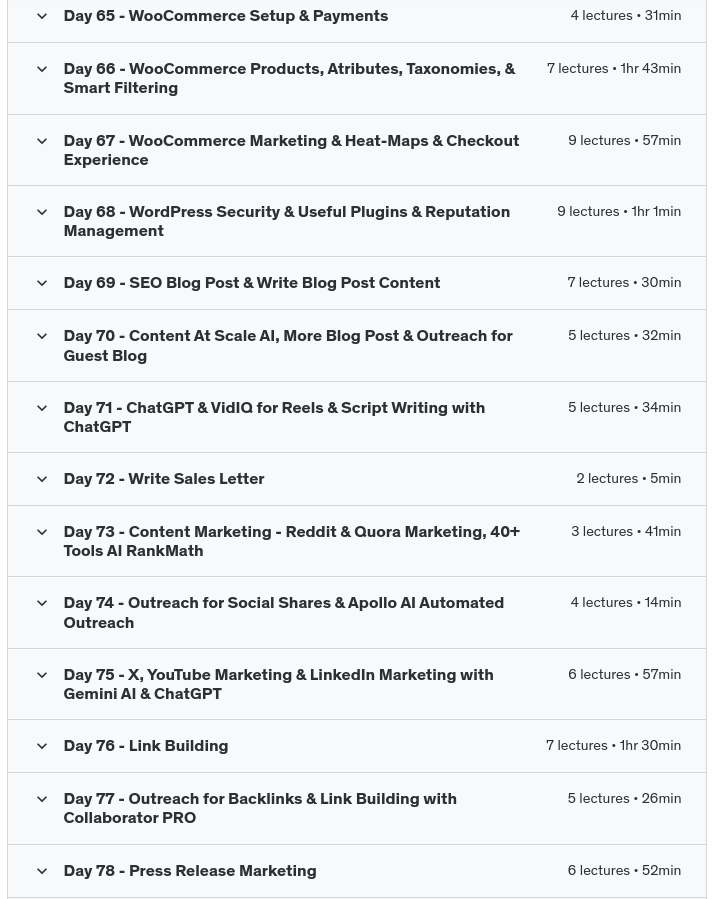Open the Day 69 SEO Blog Post chevron

point(42,283)
